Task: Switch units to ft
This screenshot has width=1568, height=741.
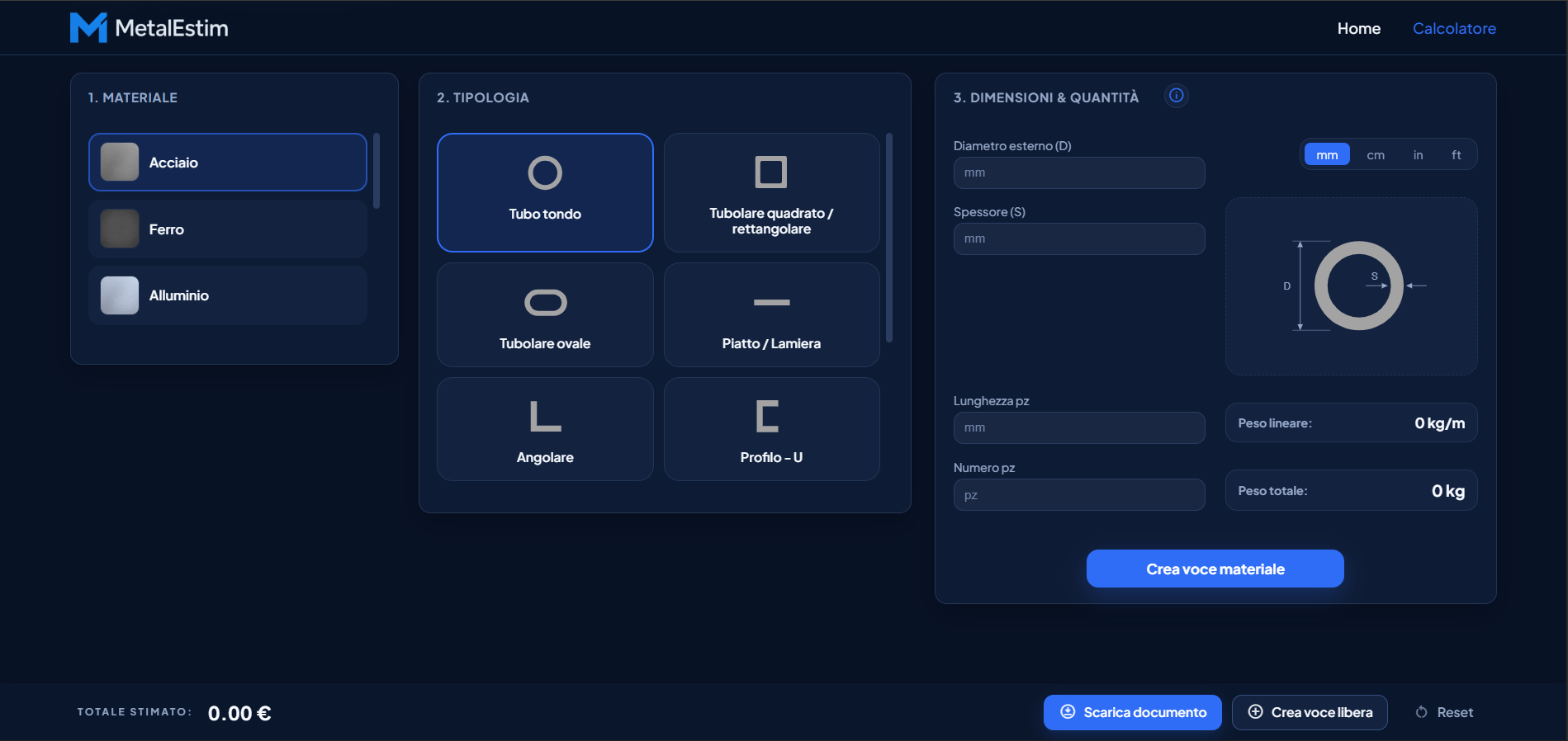Action: pos(1456,155)
